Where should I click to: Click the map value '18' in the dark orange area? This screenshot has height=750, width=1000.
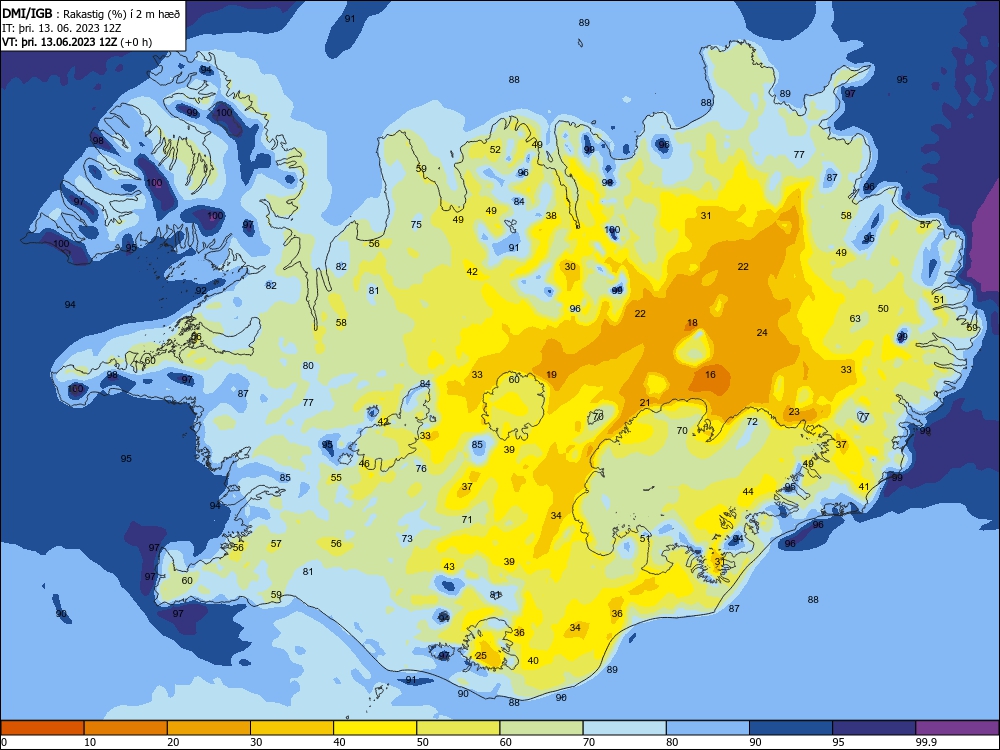[x=693, y=323]
